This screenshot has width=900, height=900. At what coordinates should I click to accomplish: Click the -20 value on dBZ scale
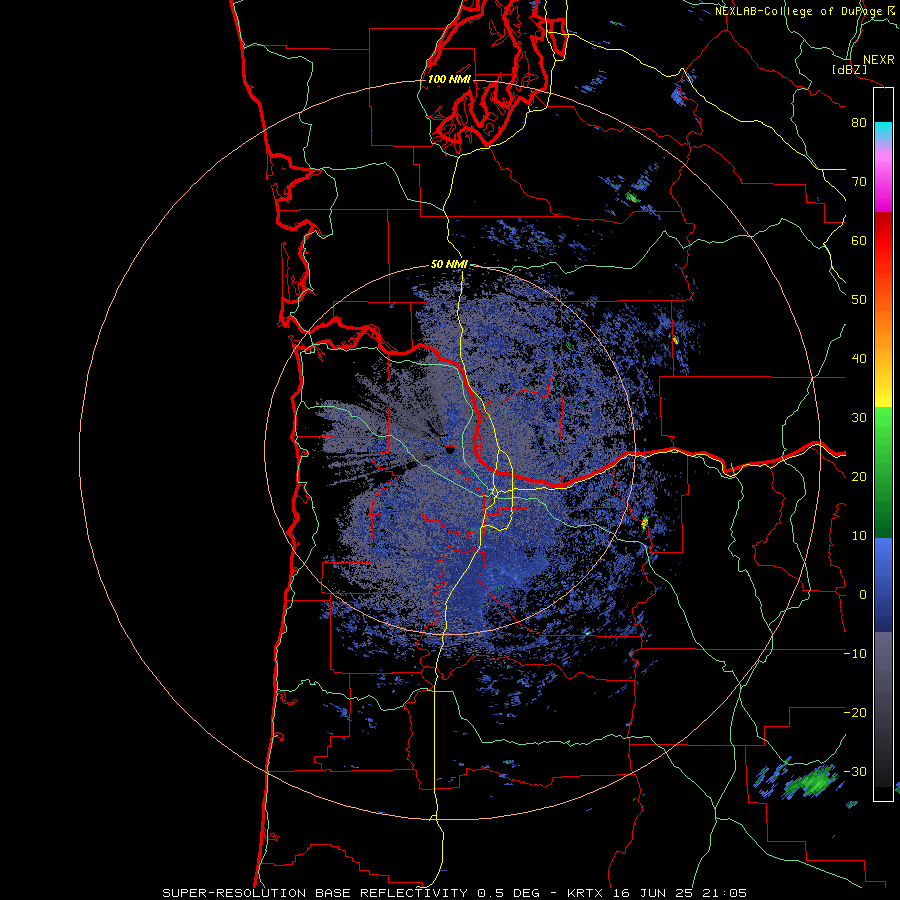pos(855,713)
